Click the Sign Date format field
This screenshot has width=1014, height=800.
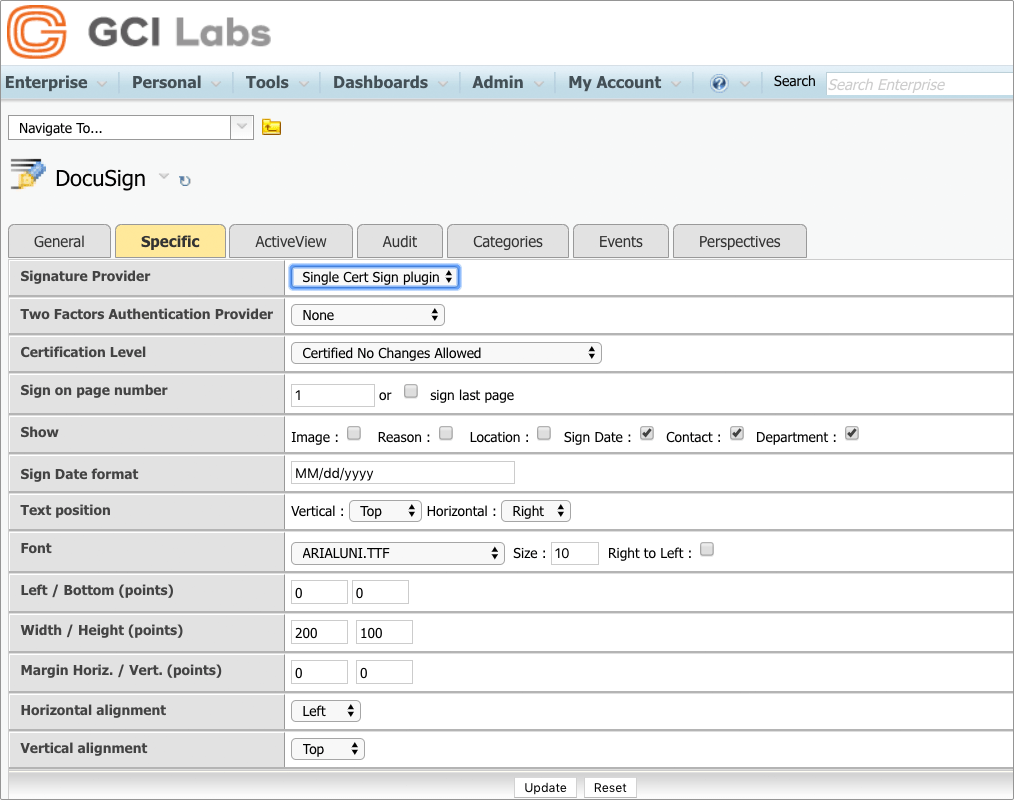402,473
